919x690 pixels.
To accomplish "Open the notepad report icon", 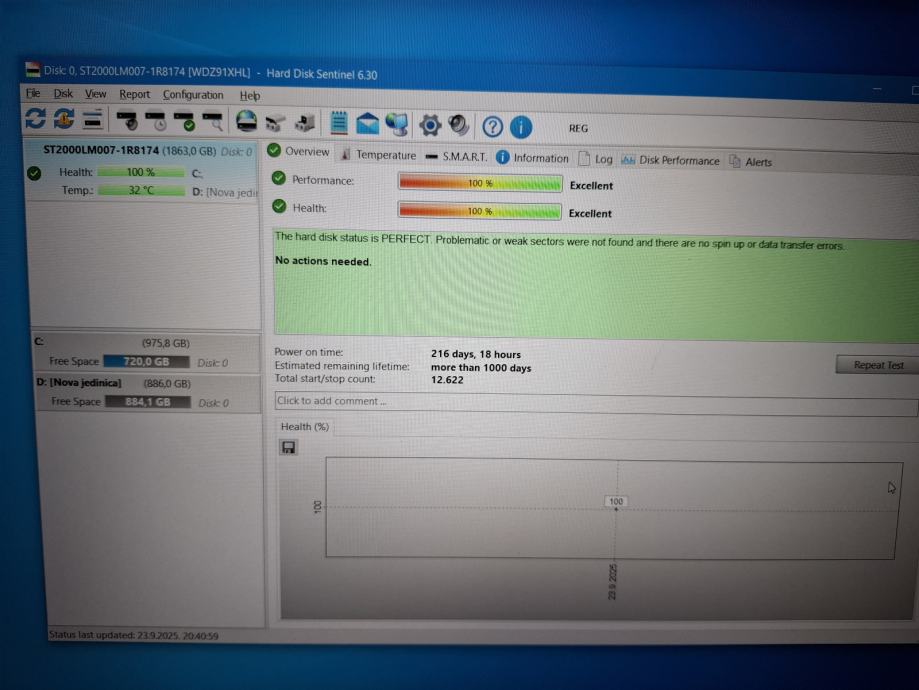I will (339, 123).
